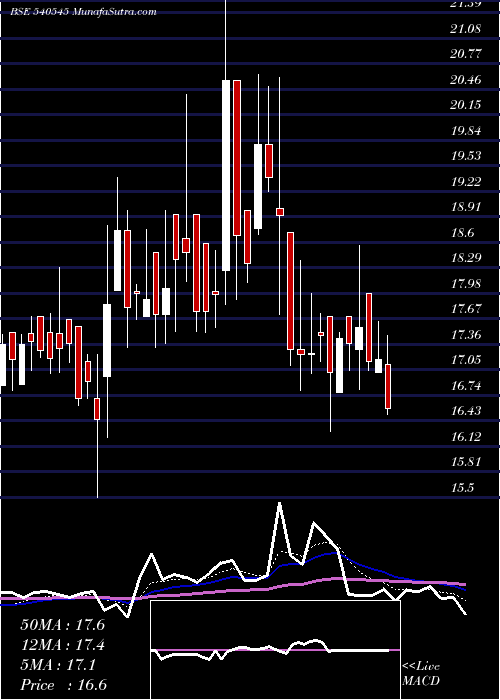This screenshot has height=700, width=500.
Task: Click the BSE 540545 MunafaSutra.com title
Action: coord(84,12)
